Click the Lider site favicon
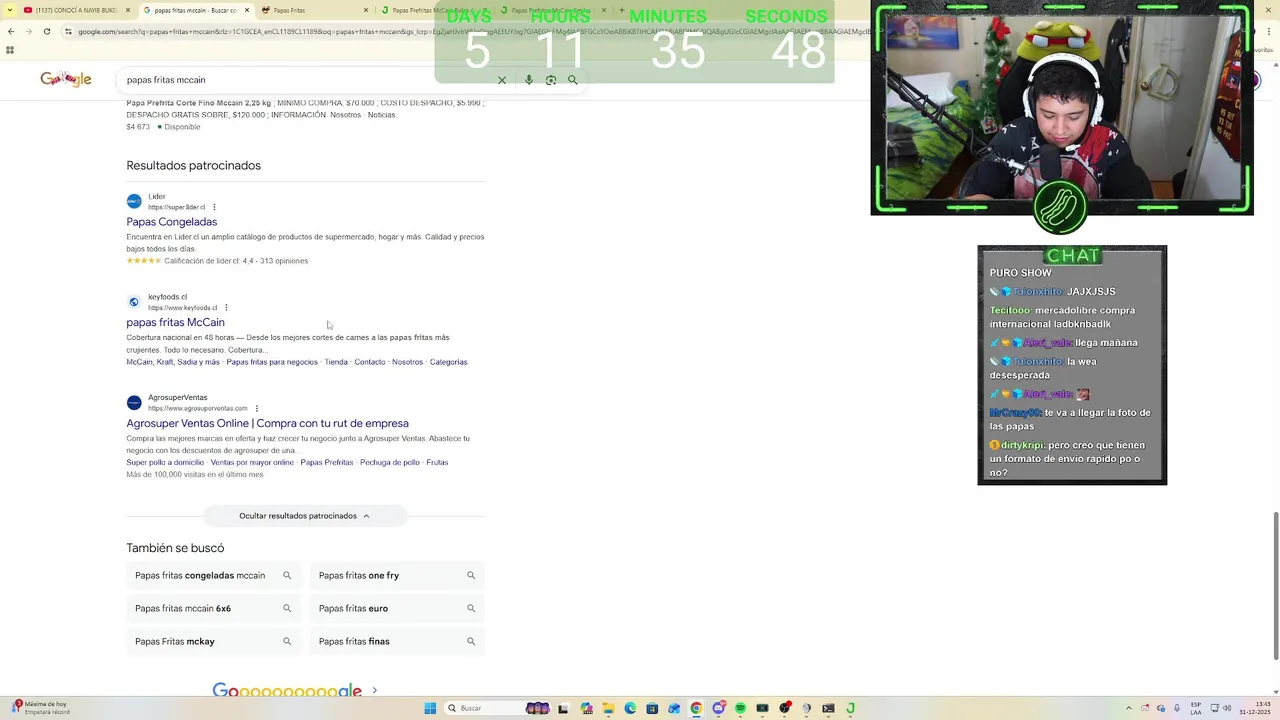Screen dimensions: 1280x720 point(134,201)
